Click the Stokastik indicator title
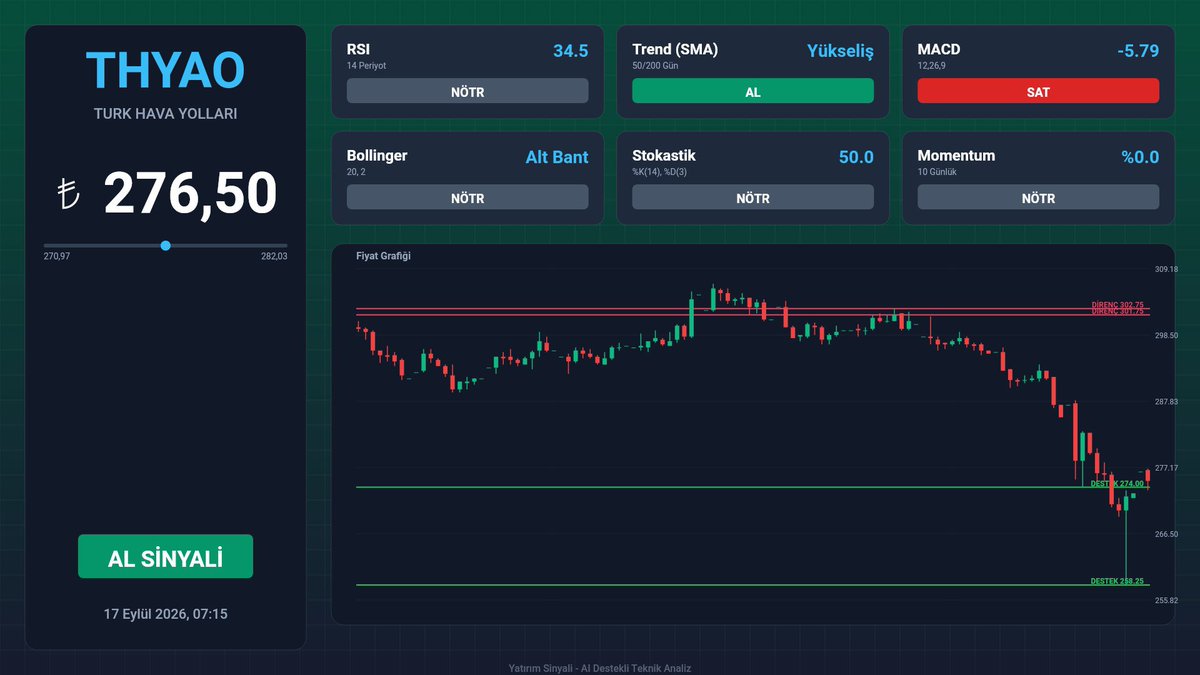The width and height of the screenshot is (1200, 675). (664, 156)
